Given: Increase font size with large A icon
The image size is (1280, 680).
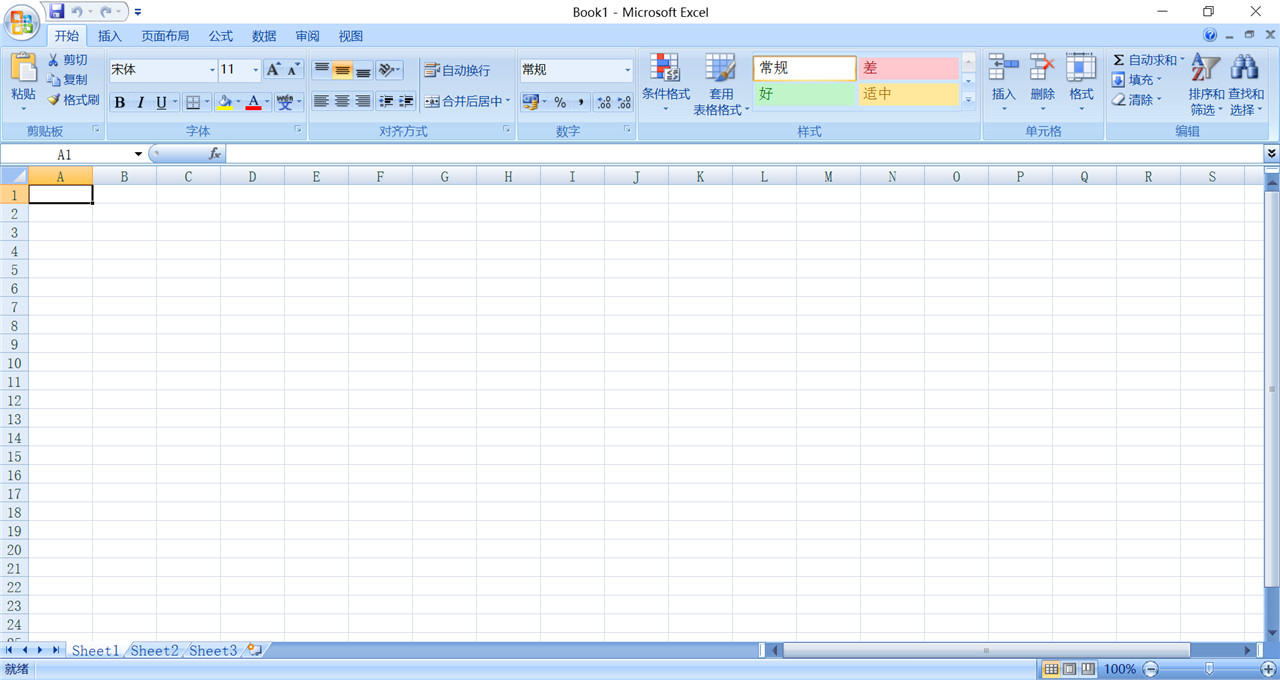Looking at the screenshot, I should pyautogui.click(x=273, y=69).
